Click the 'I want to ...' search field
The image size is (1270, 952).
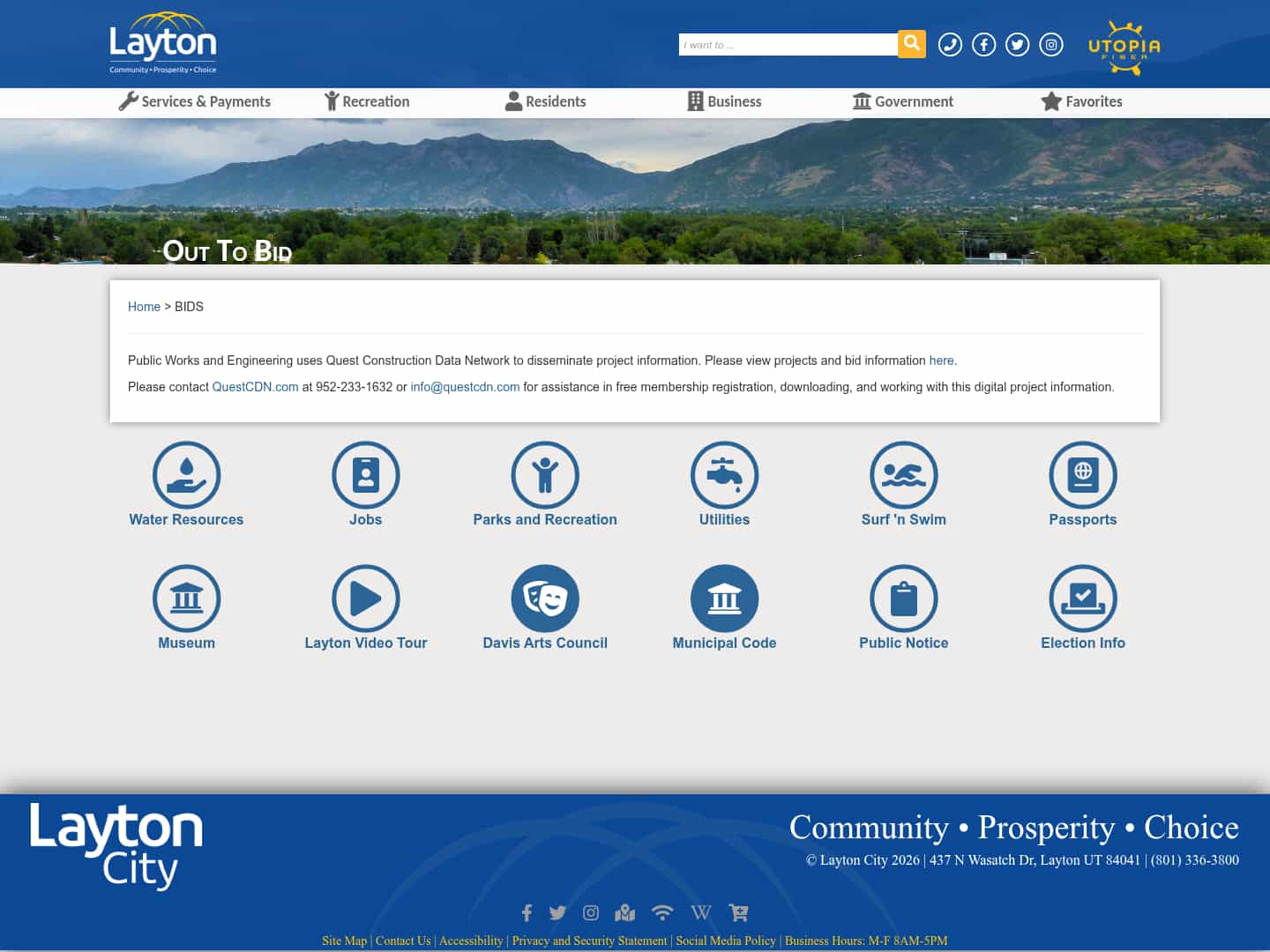pyautogui.click(x=788, y=44)
